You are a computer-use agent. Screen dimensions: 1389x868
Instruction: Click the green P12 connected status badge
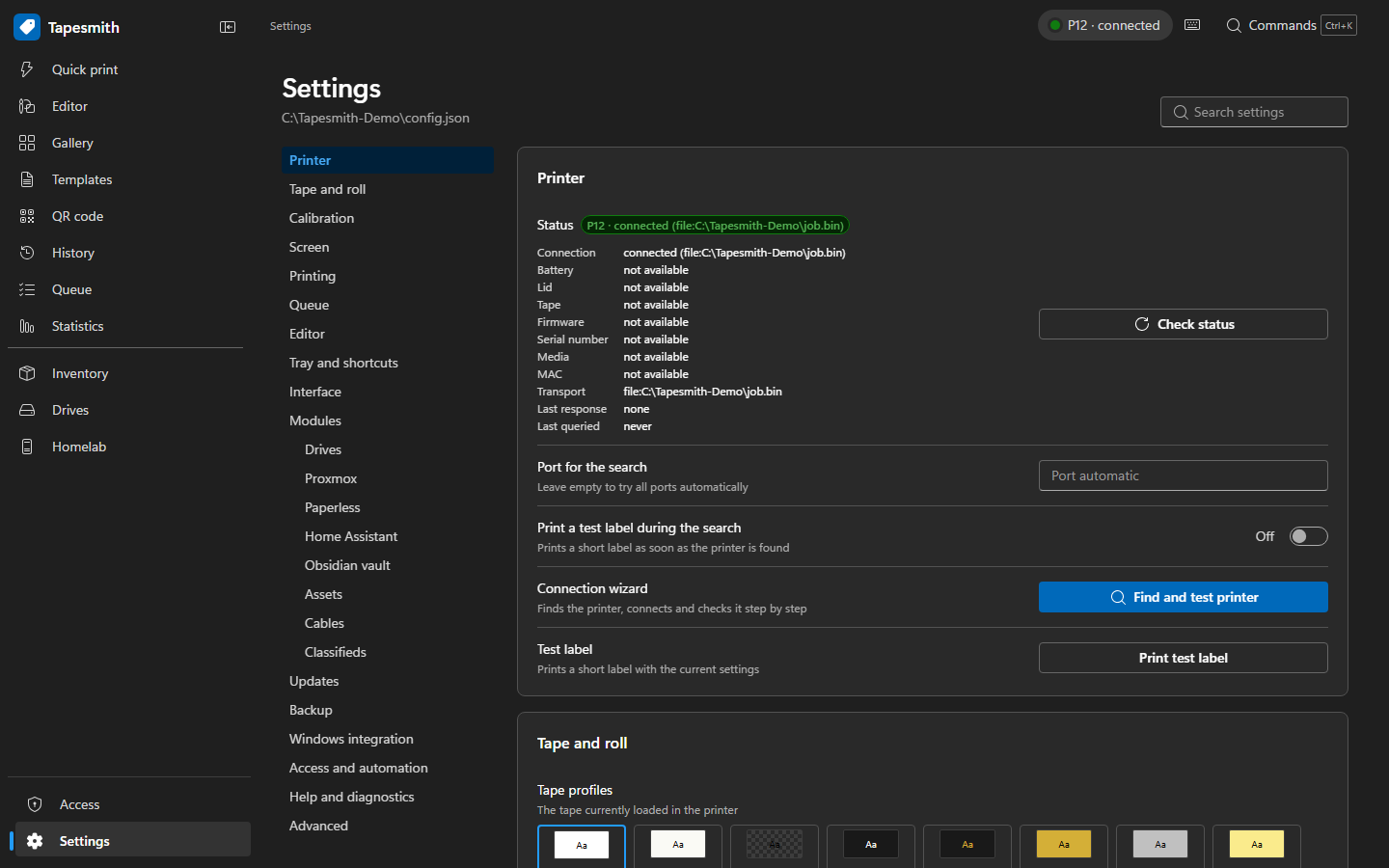(x=715, y=226)
